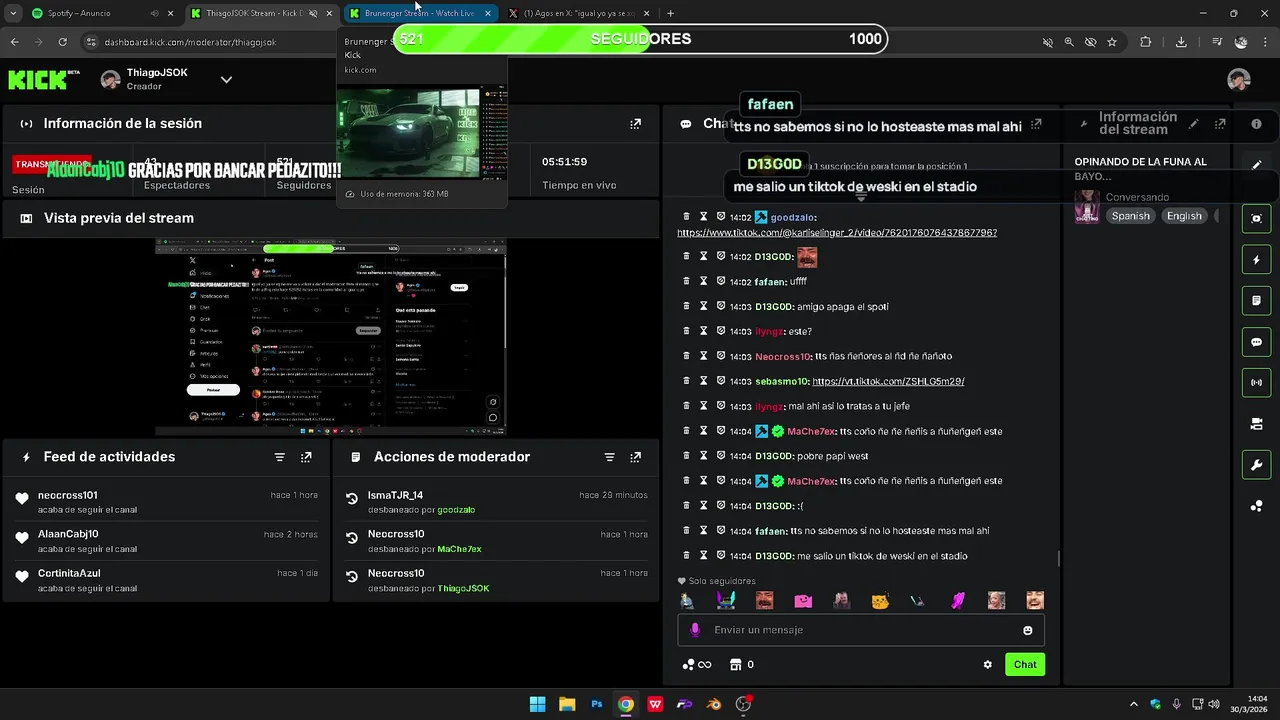1280x720 pixels.
Task: Click the video camera icon in right sidebar
Action: pyautogui.click(x=1256, y=424)
